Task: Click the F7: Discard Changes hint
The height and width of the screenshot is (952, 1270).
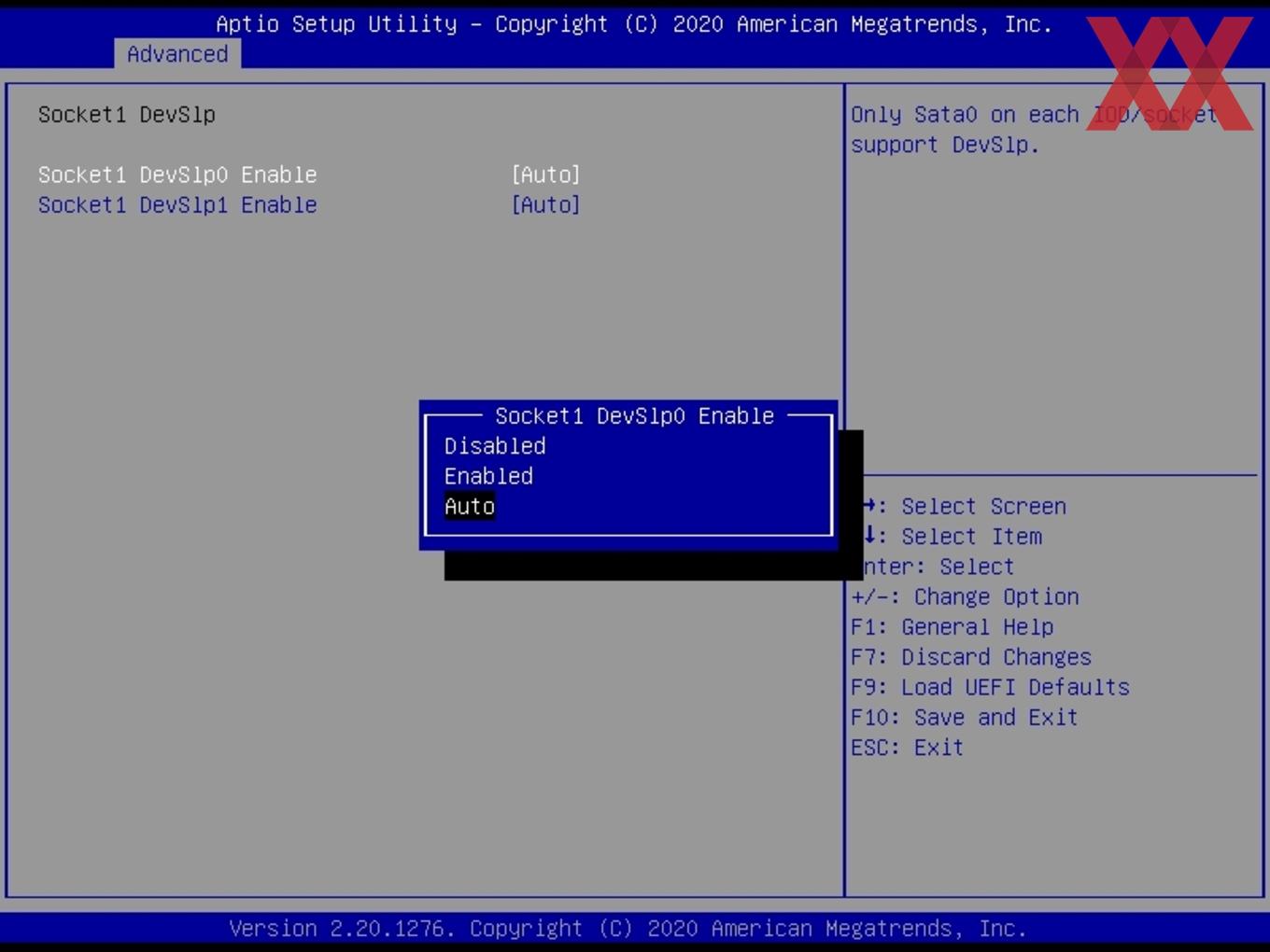Action: (971, 657)
